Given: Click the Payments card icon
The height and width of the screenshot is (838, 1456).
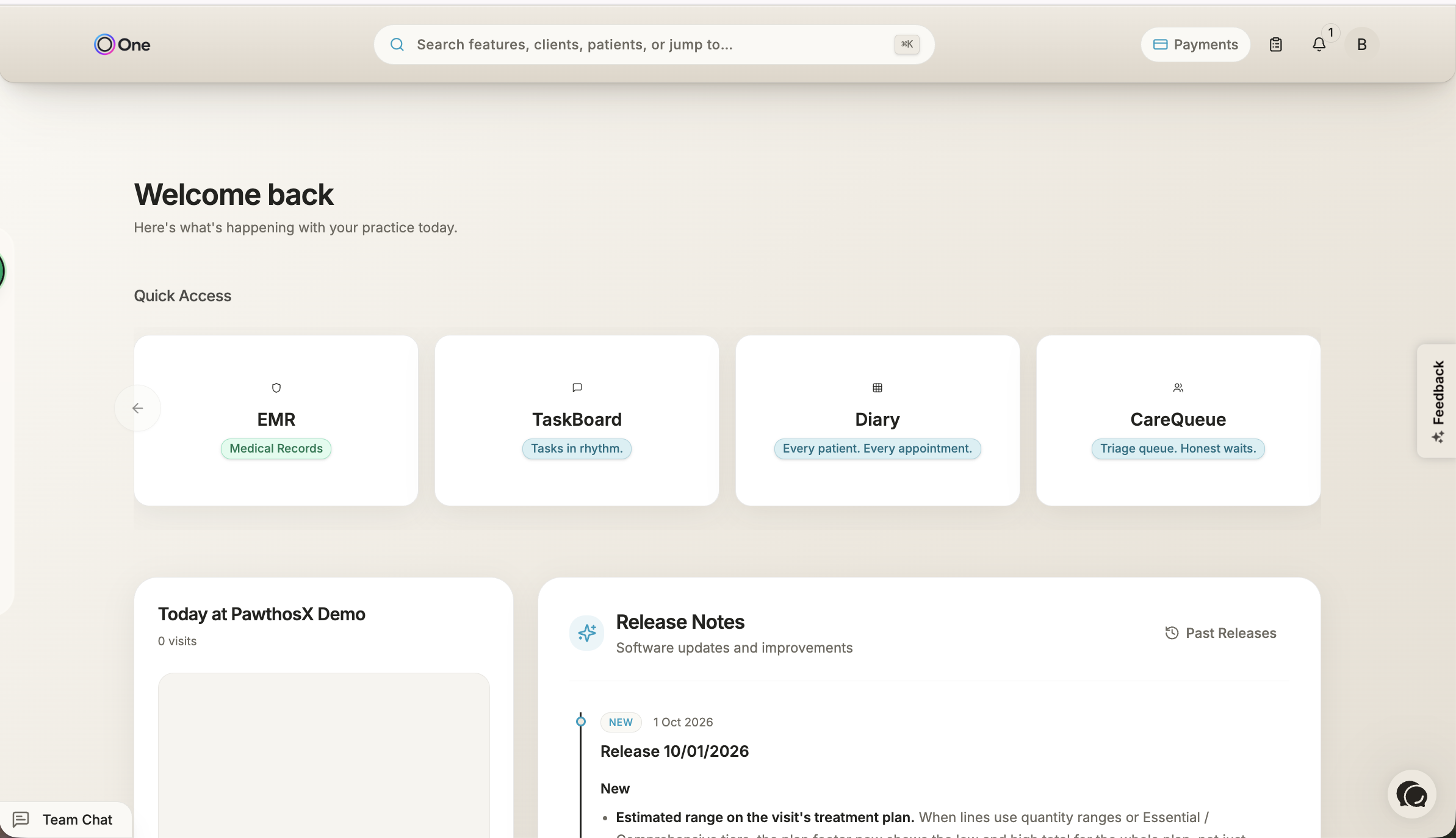Looking at the screenshot, I should tap(1160, 45).
